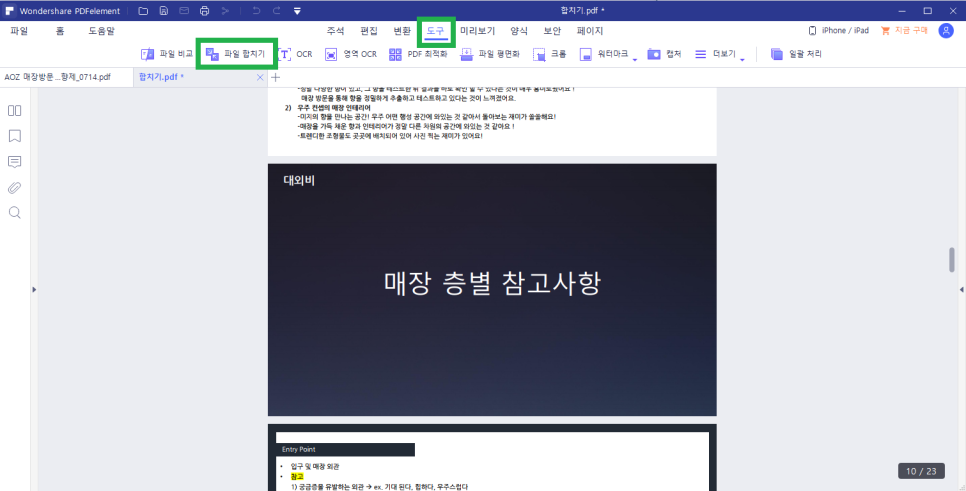Click the PDF 최적화 tool

pyautogui.click(x=418, y=54)
